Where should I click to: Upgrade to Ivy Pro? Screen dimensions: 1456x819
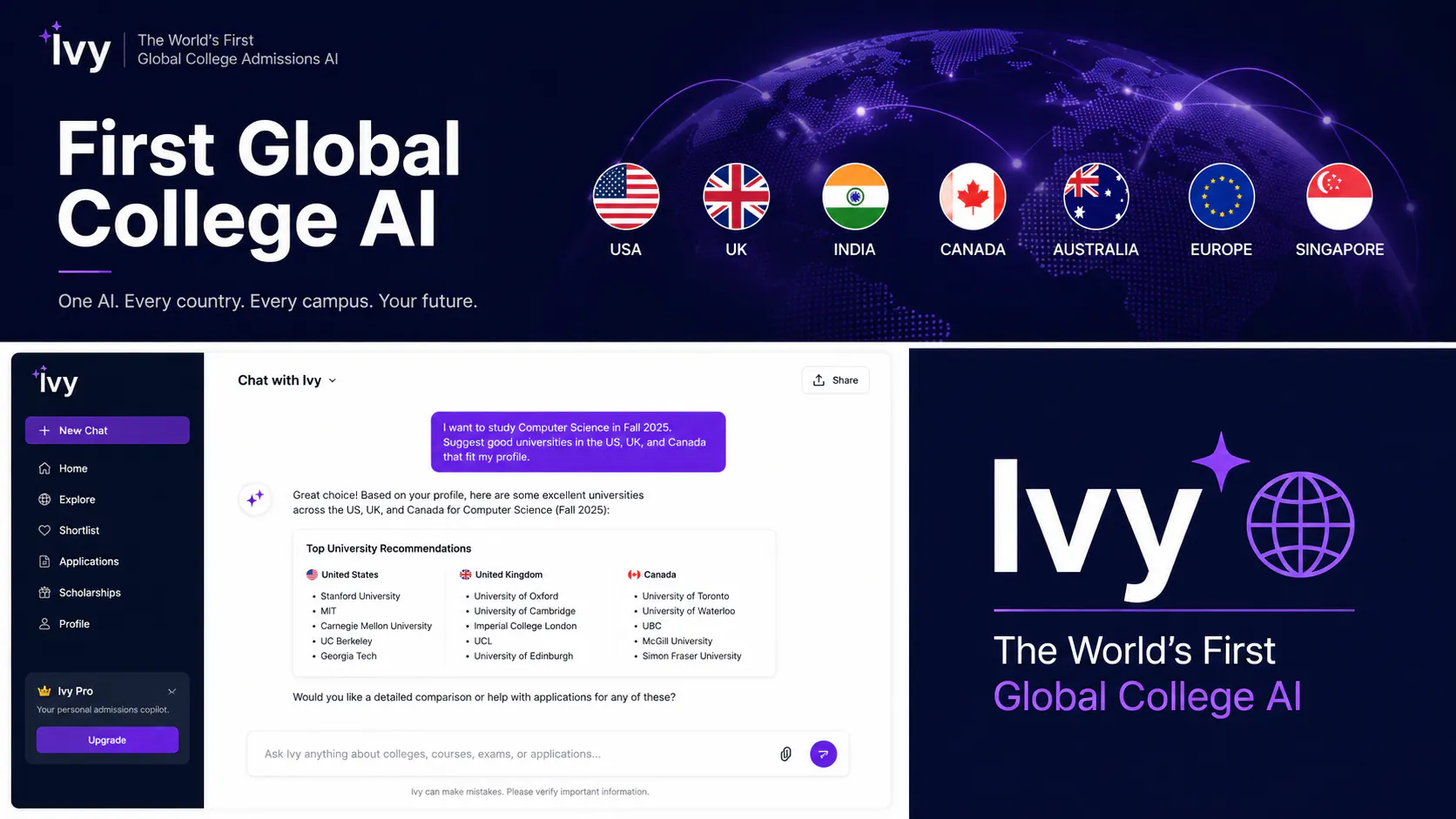click(107, 740)
